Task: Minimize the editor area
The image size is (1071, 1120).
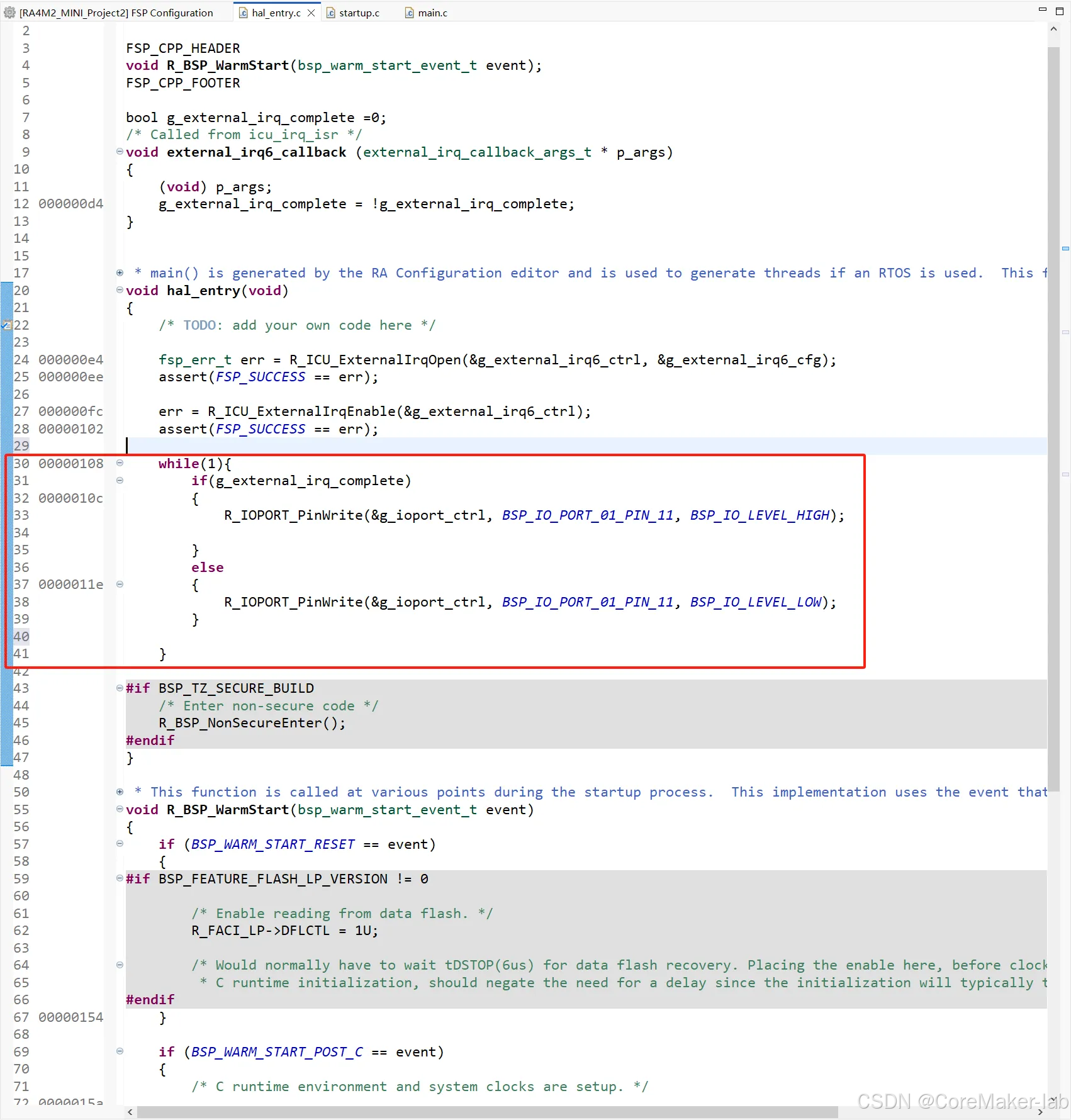Action: tap(1042, 11)
